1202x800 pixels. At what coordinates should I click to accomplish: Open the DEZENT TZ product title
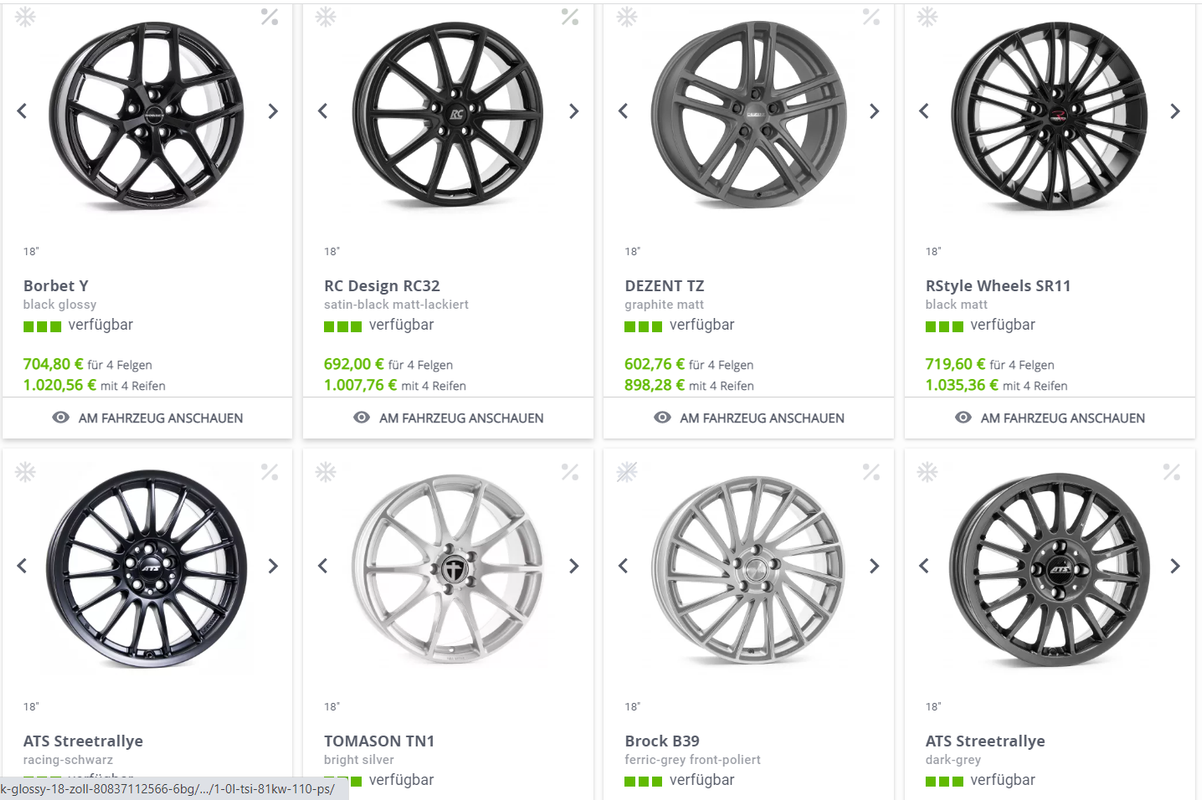665,286
